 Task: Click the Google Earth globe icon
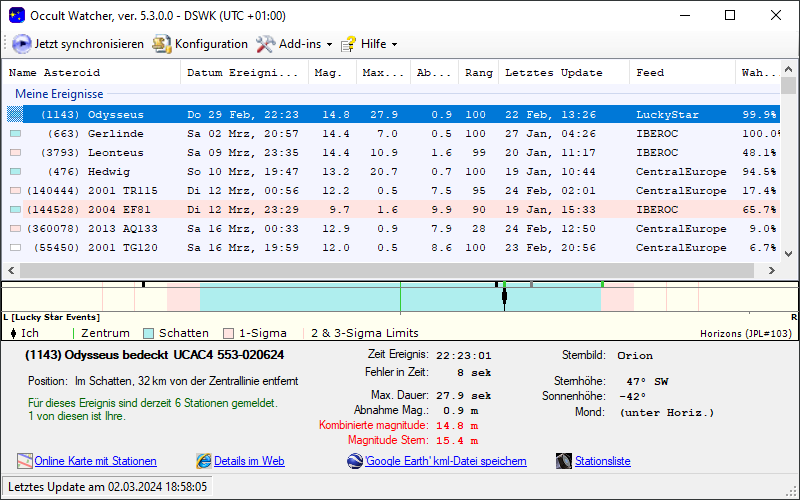click(x=355, y=461)
